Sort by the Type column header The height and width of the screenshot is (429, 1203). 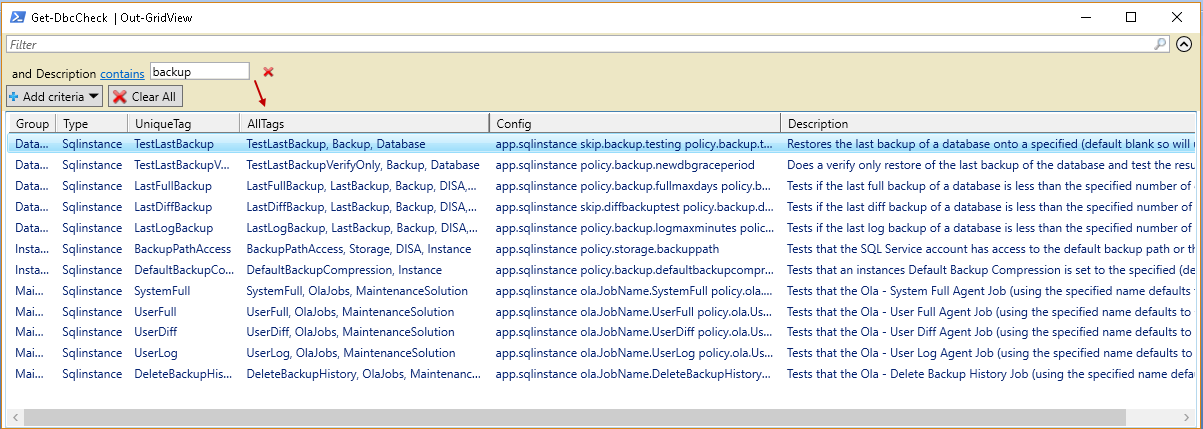pos(91,124)
